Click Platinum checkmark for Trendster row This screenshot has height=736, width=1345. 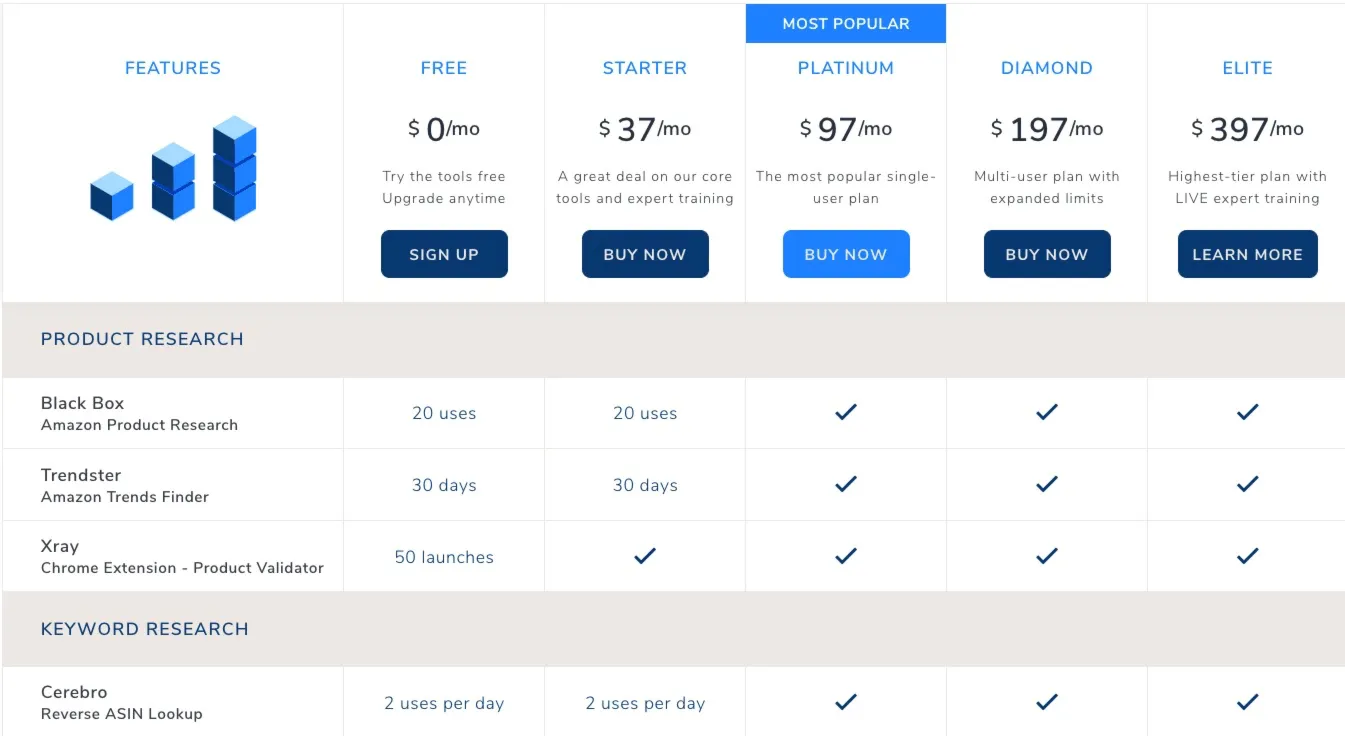pos(846,484)
